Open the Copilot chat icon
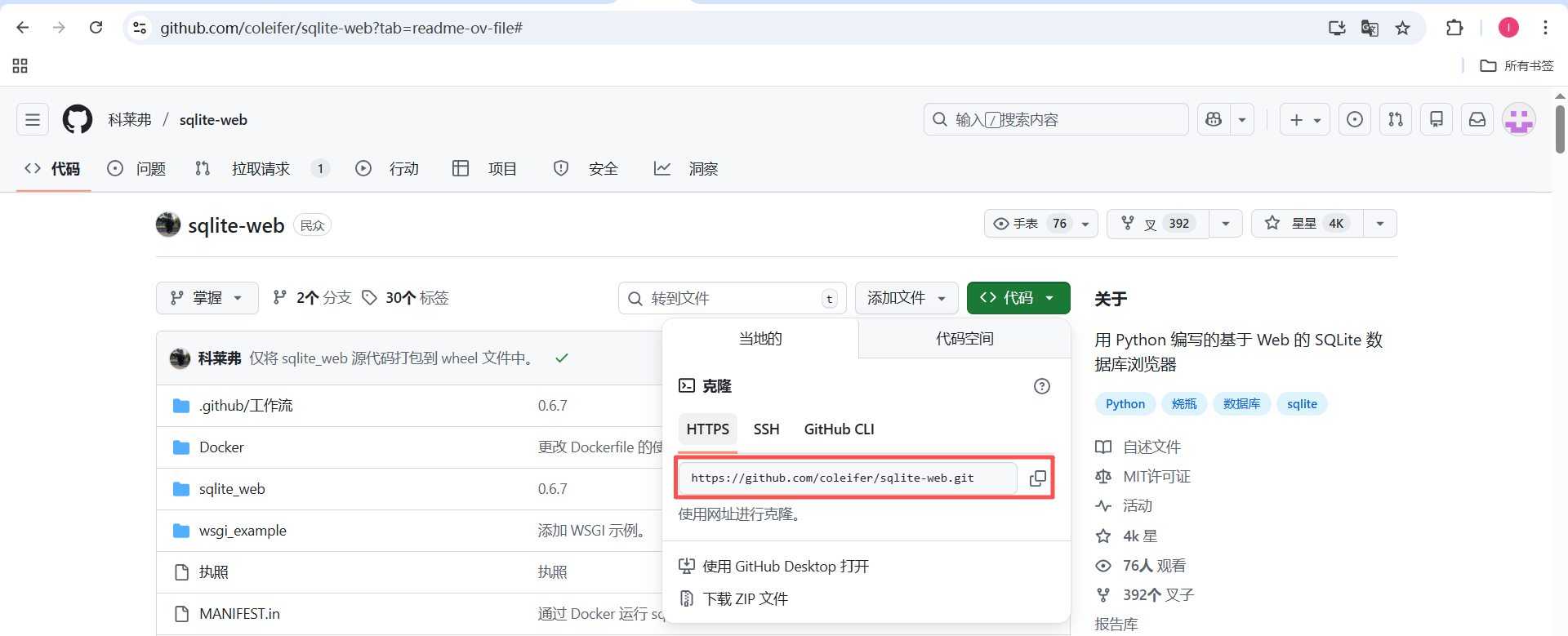 point(1214,120)
